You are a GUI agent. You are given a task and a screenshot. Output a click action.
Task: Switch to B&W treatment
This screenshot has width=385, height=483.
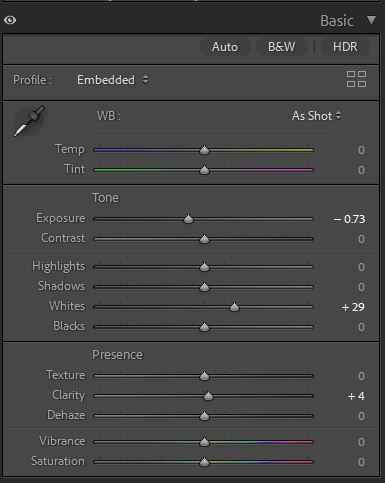(281, 47)
